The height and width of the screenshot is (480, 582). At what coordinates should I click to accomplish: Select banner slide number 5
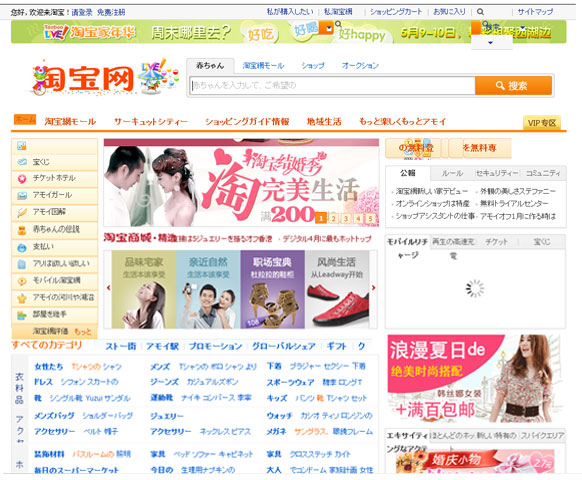pyautogui.click(x=370, y=218)
